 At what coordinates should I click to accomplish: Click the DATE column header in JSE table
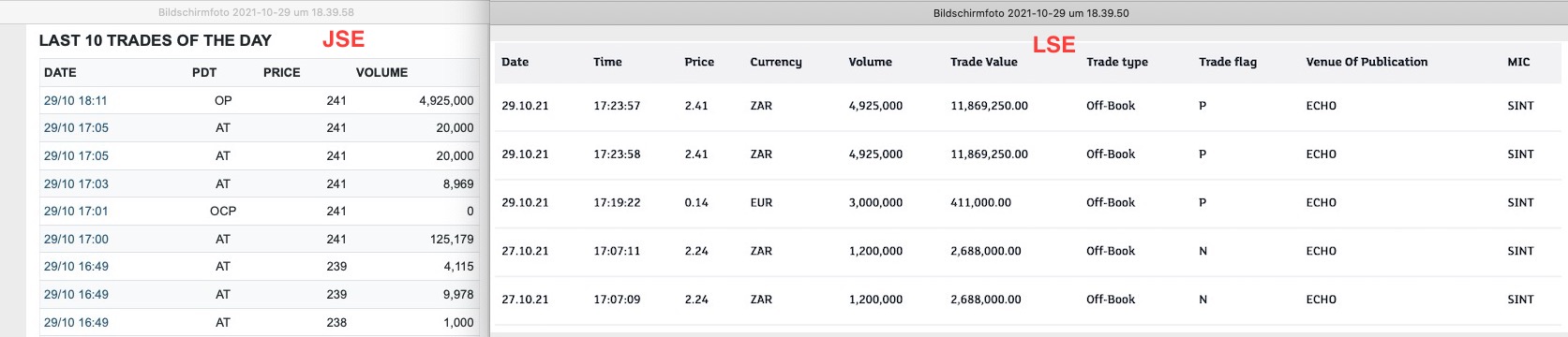(x=60, y=72)
